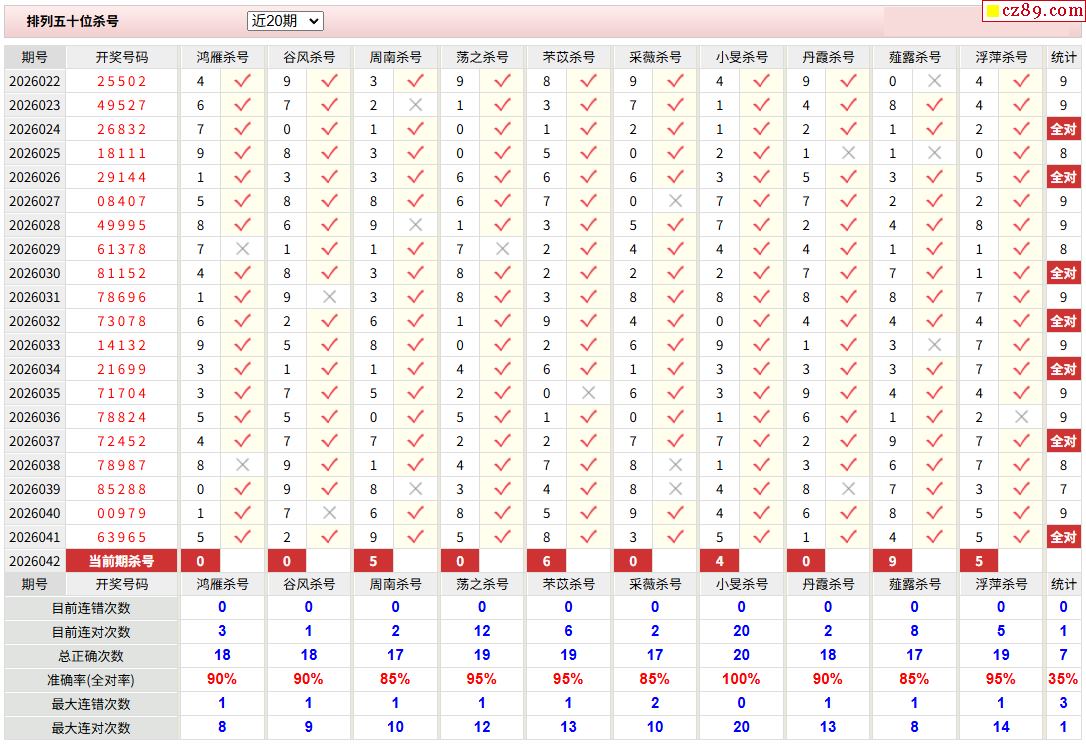Image resolution: width=1086 pixels, height=746 pixels.
Task: Click the 全对 badge in row 2026024
Action: pos(1063,129)
